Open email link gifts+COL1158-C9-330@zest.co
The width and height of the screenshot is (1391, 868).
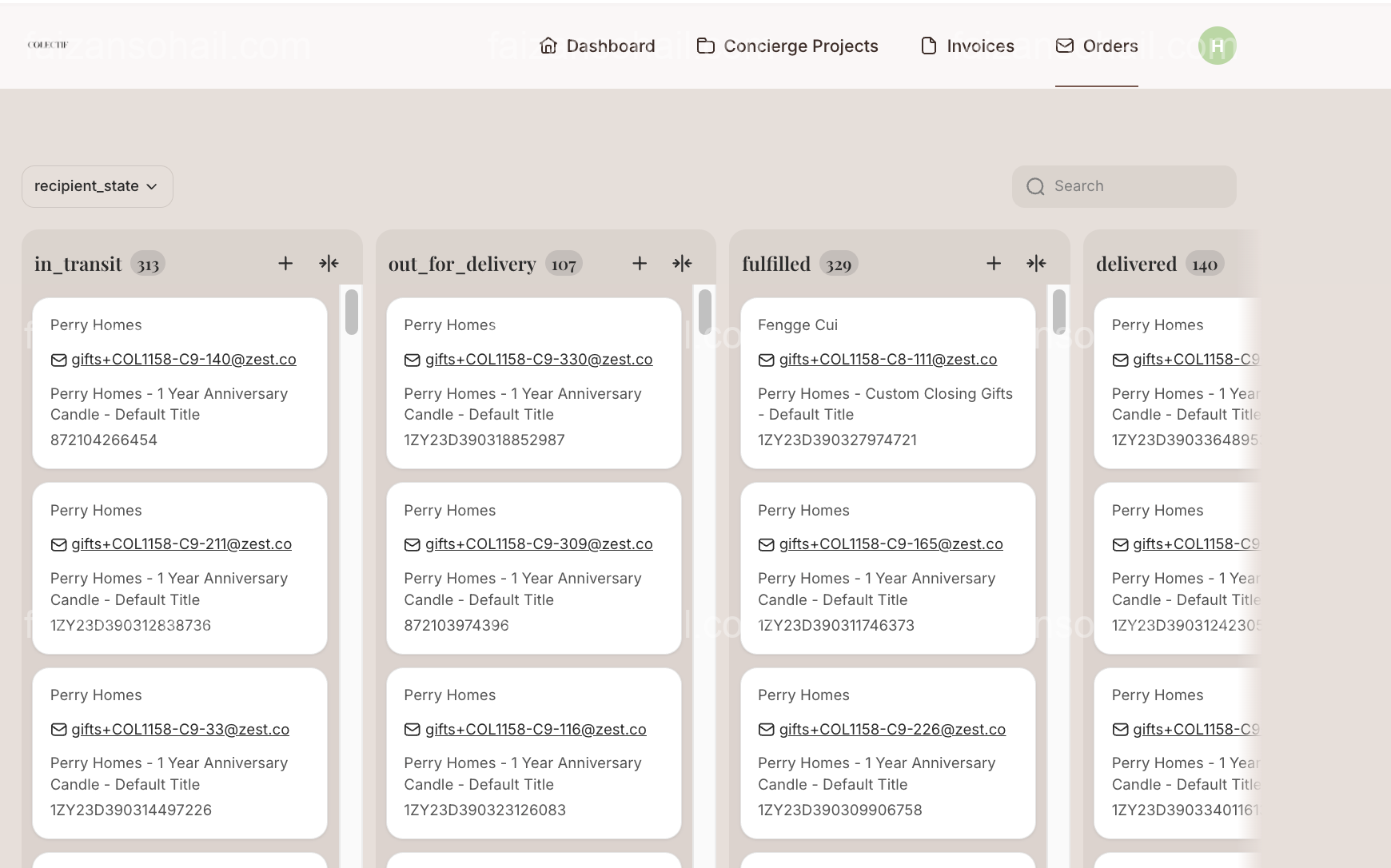click(539, 360)
